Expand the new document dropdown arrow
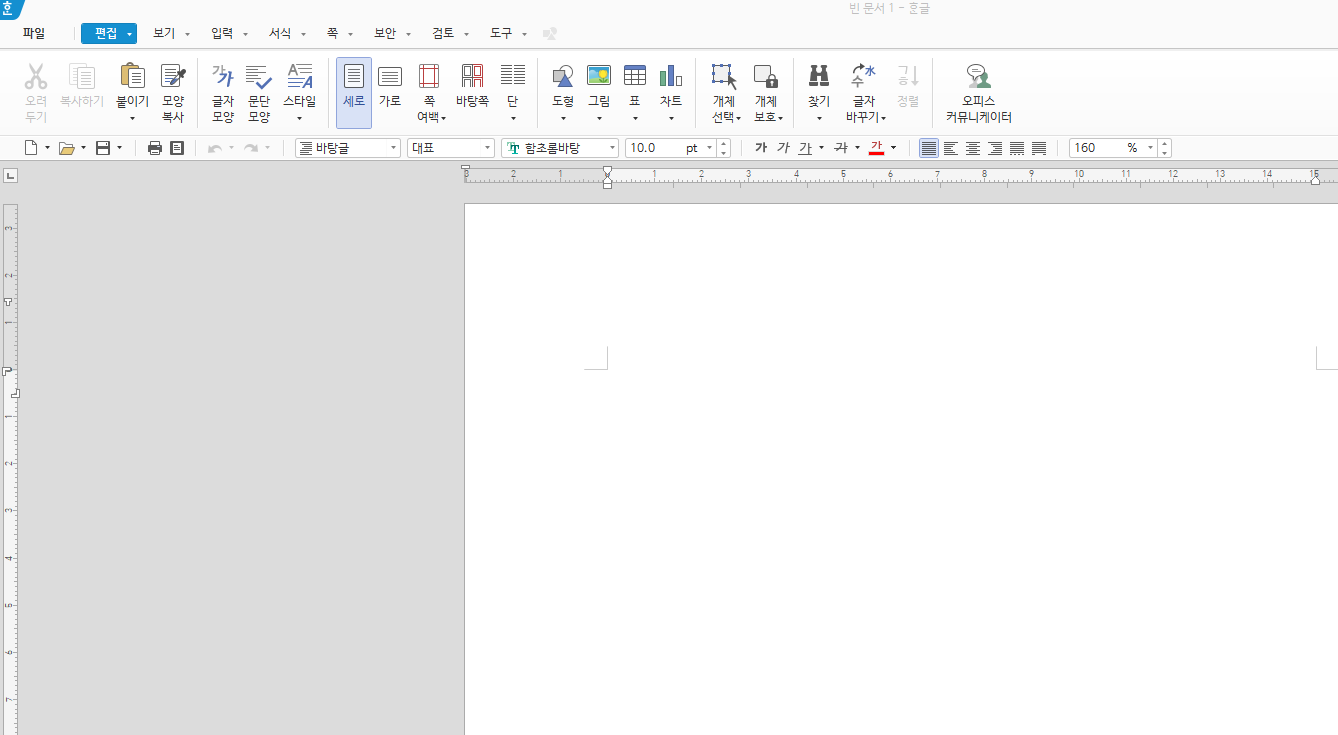 47,148
